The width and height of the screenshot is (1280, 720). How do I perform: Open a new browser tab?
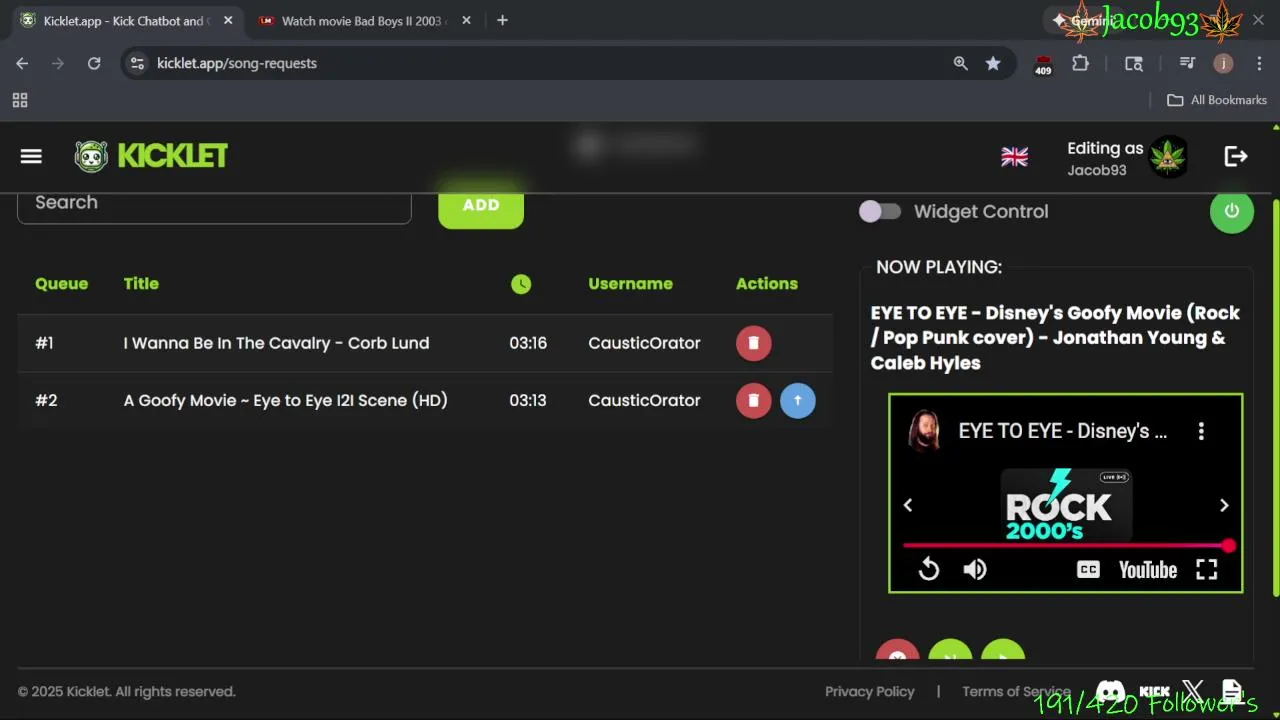(502, 21)
